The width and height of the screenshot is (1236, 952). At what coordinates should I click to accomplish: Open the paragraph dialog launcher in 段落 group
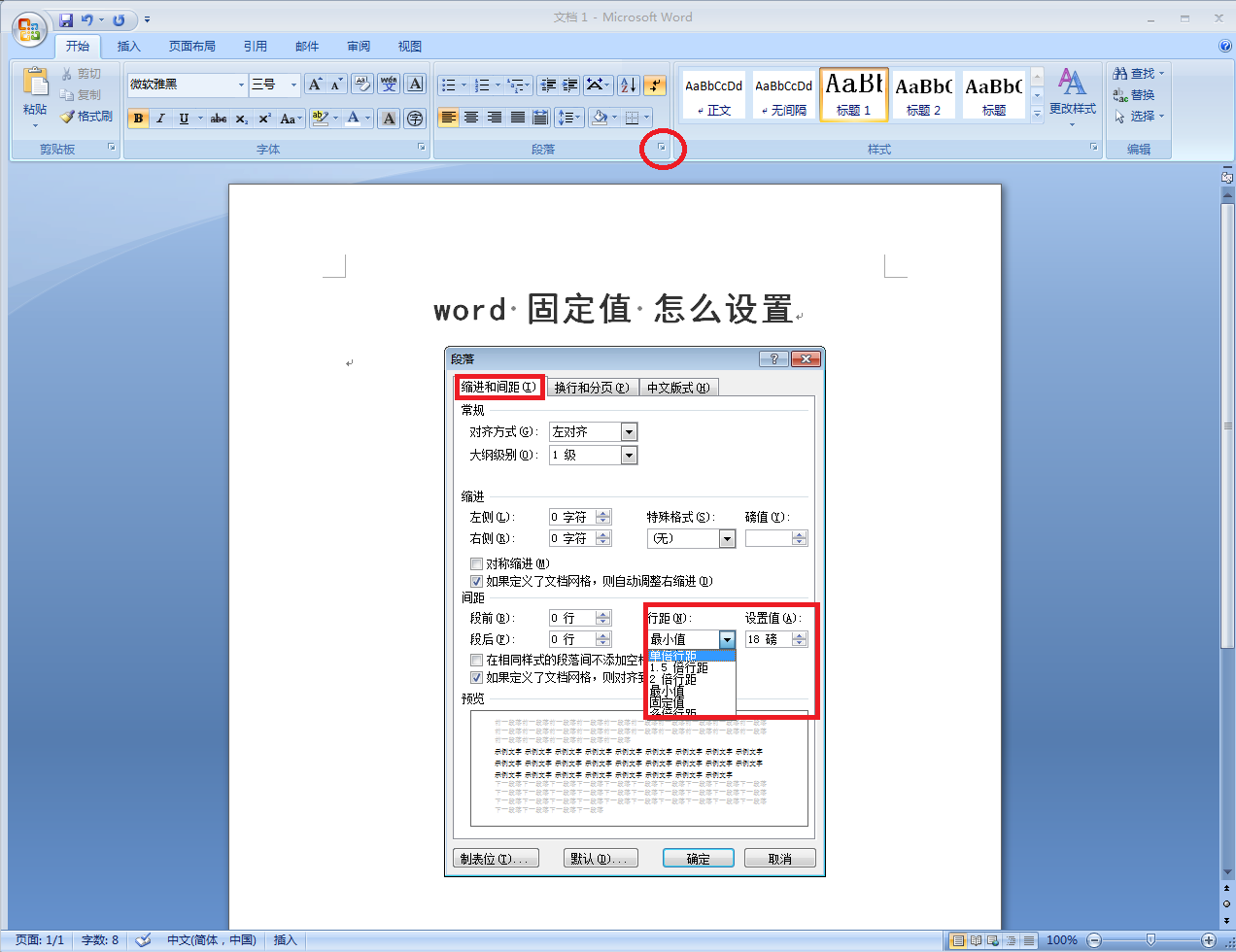click(x=663, y=148)
